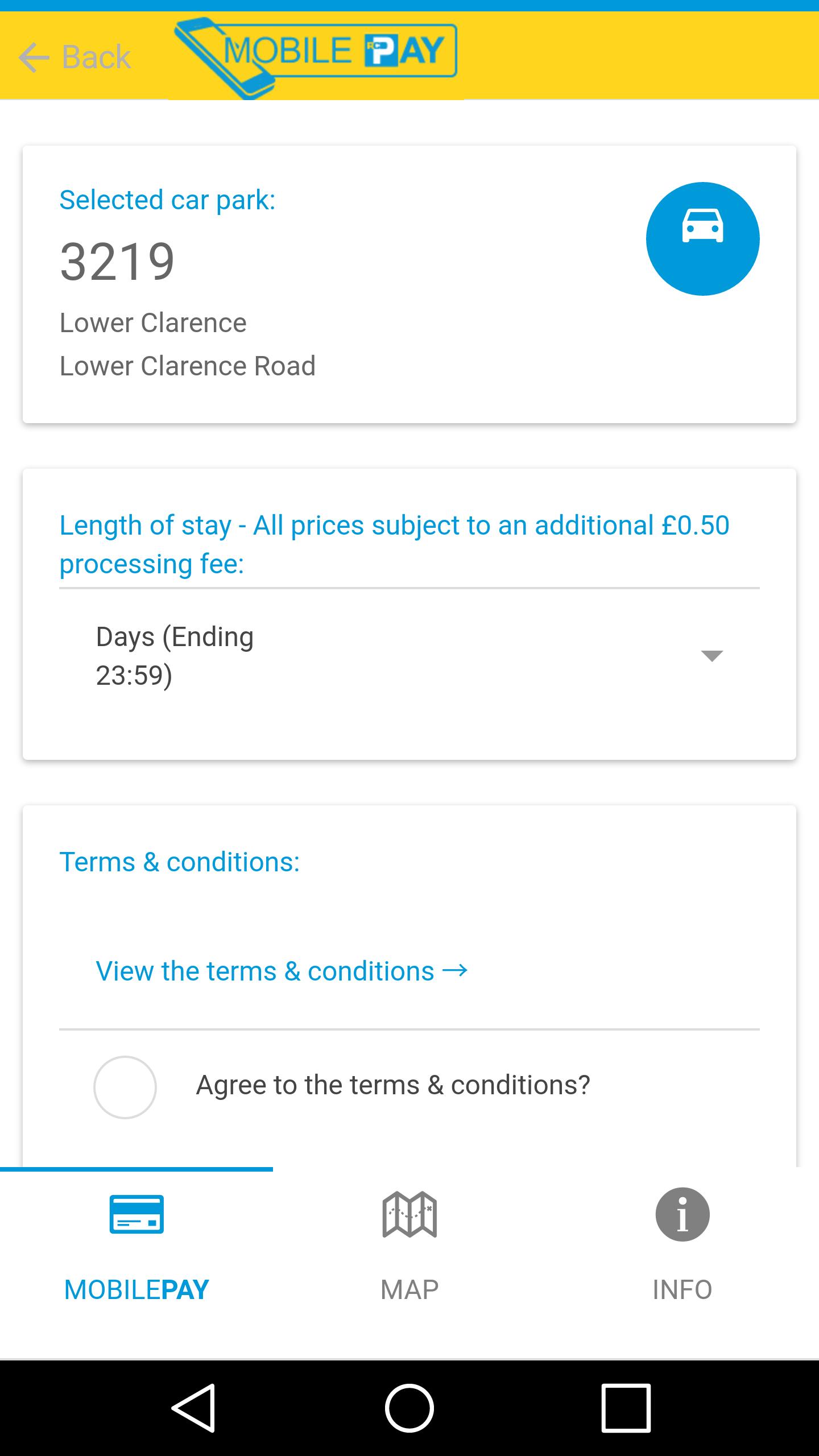Expand the length of stay dropdown arrow
The height and width of the screenshot is (1456, 819).
(712, 656)
